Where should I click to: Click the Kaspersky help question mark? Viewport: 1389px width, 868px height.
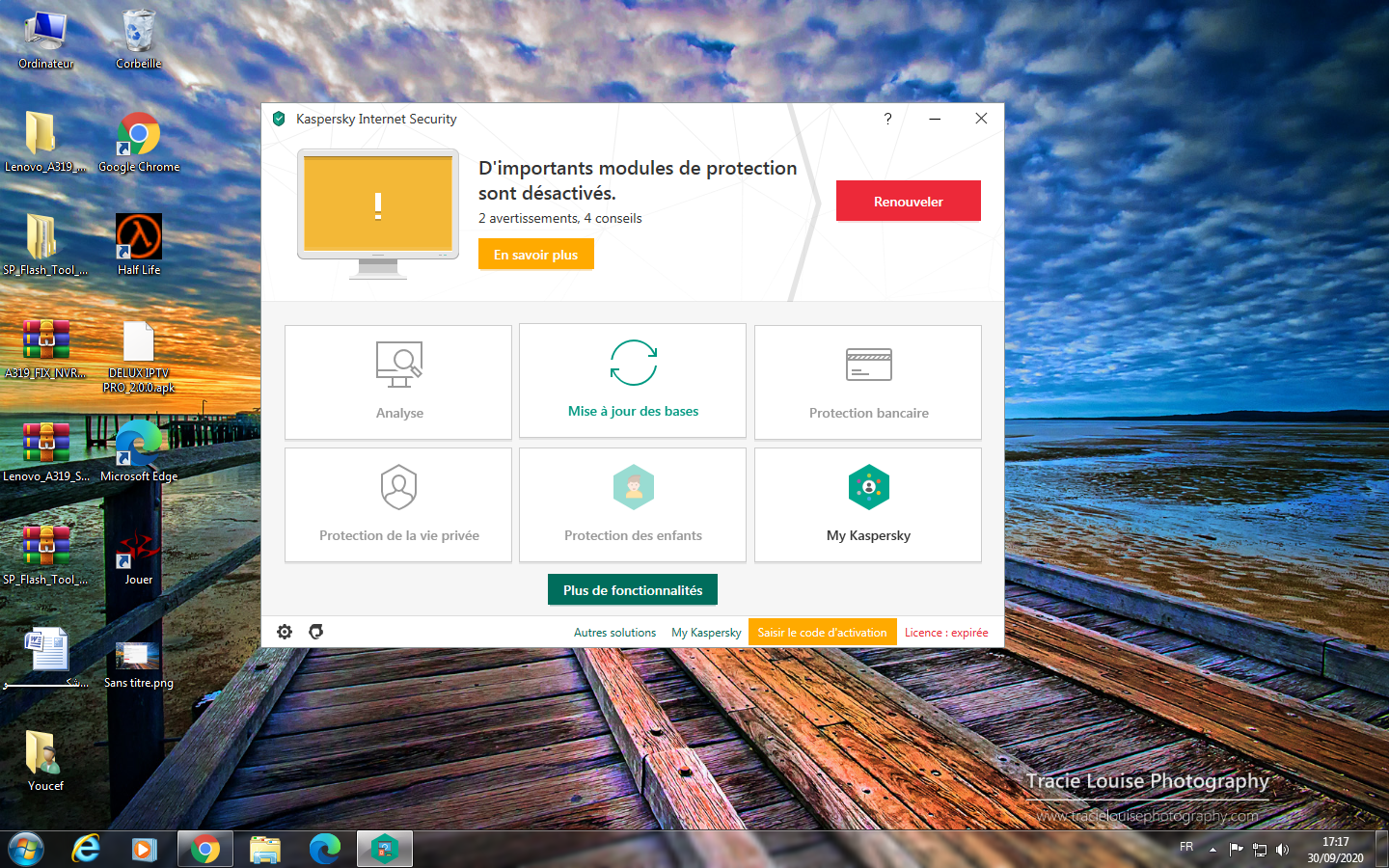[x=887, y=119]
